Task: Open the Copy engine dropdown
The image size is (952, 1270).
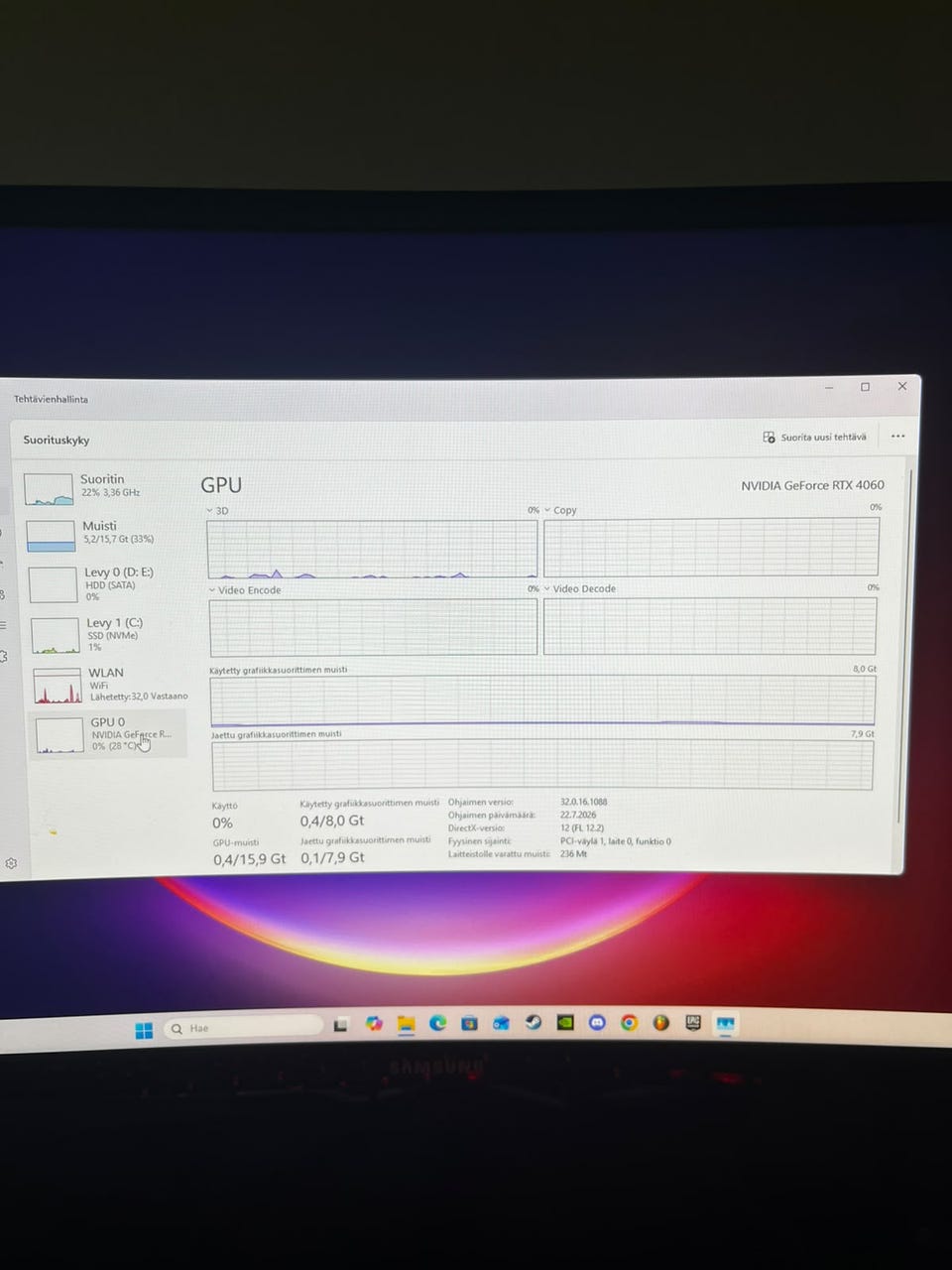Action: (x=560, y=510)
